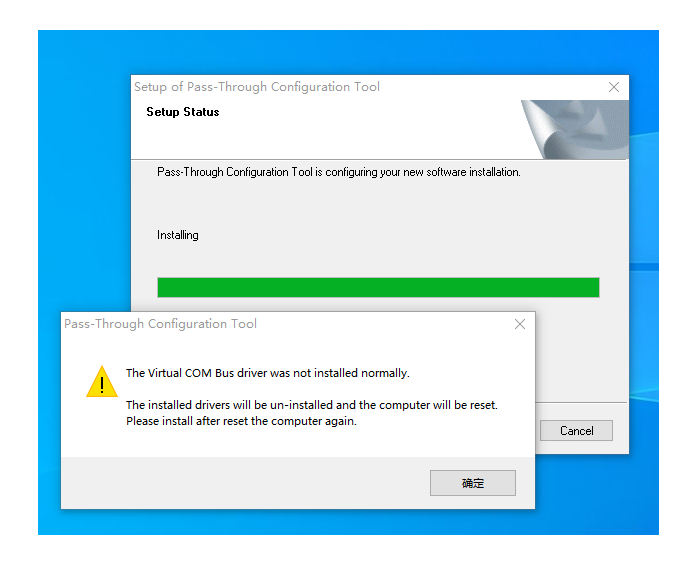696x564 pixels.
Task: Confirm the warning with the 确定 button
Action: tap(473, 483)
